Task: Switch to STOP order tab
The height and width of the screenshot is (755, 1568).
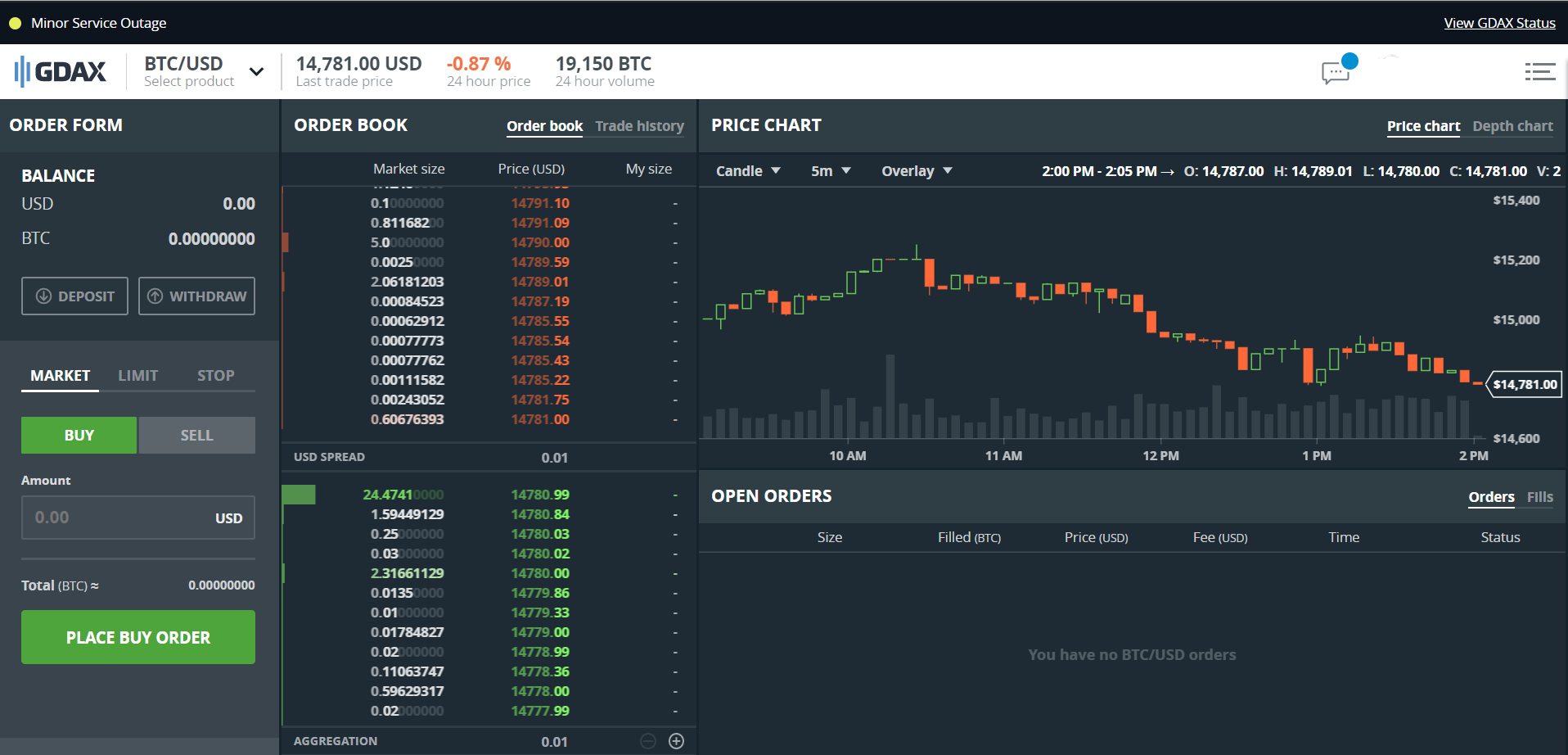Action: click(x=216, y=376)
